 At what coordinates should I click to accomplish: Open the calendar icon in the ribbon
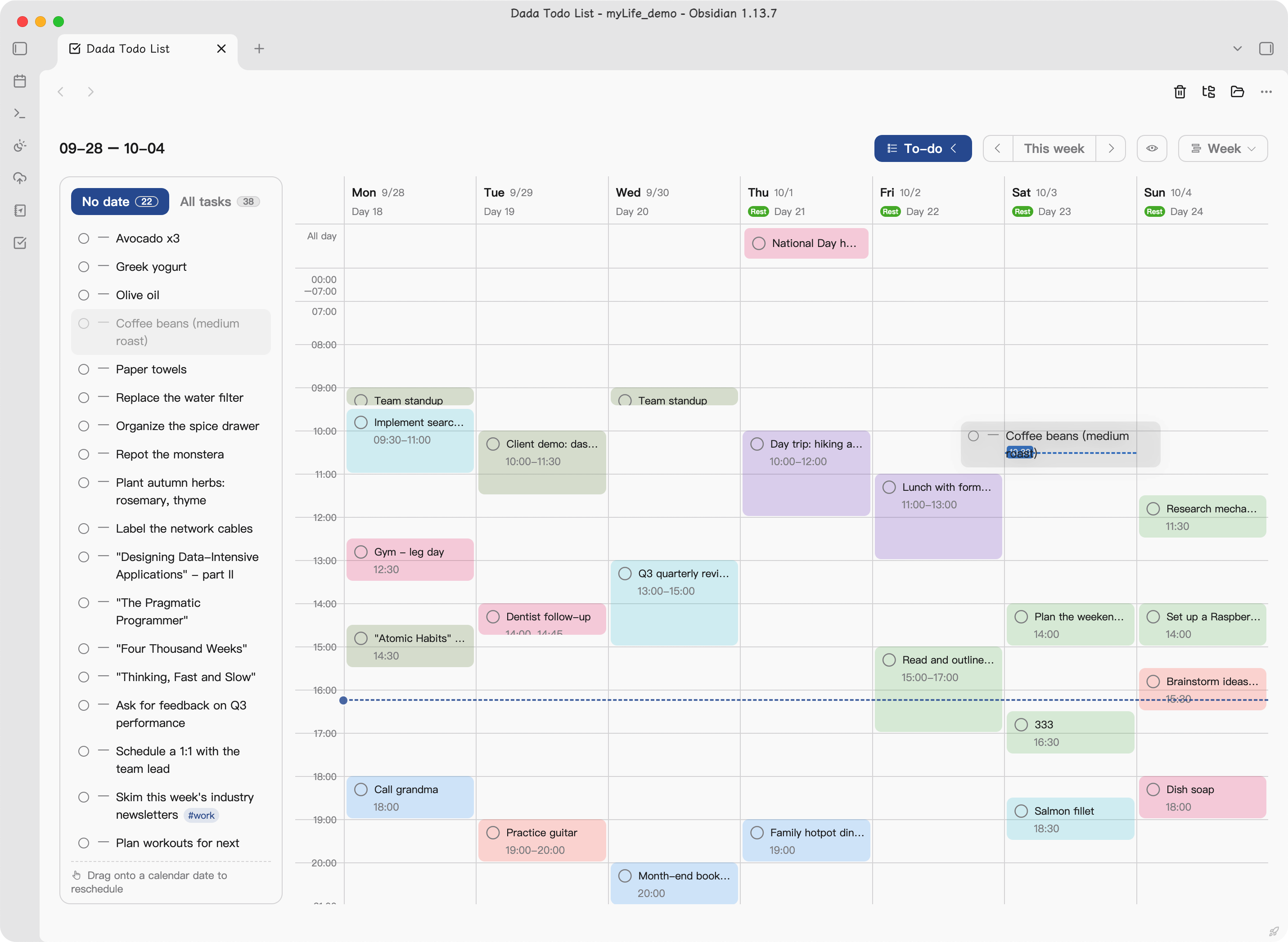tap(20, 81)
